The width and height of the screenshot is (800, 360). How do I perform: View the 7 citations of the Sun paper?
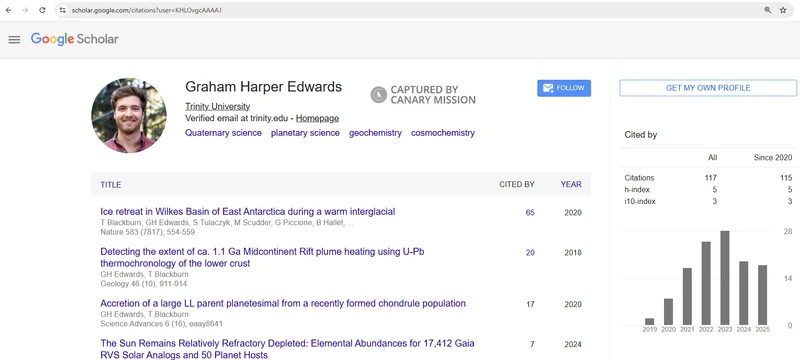click(532, 345)
